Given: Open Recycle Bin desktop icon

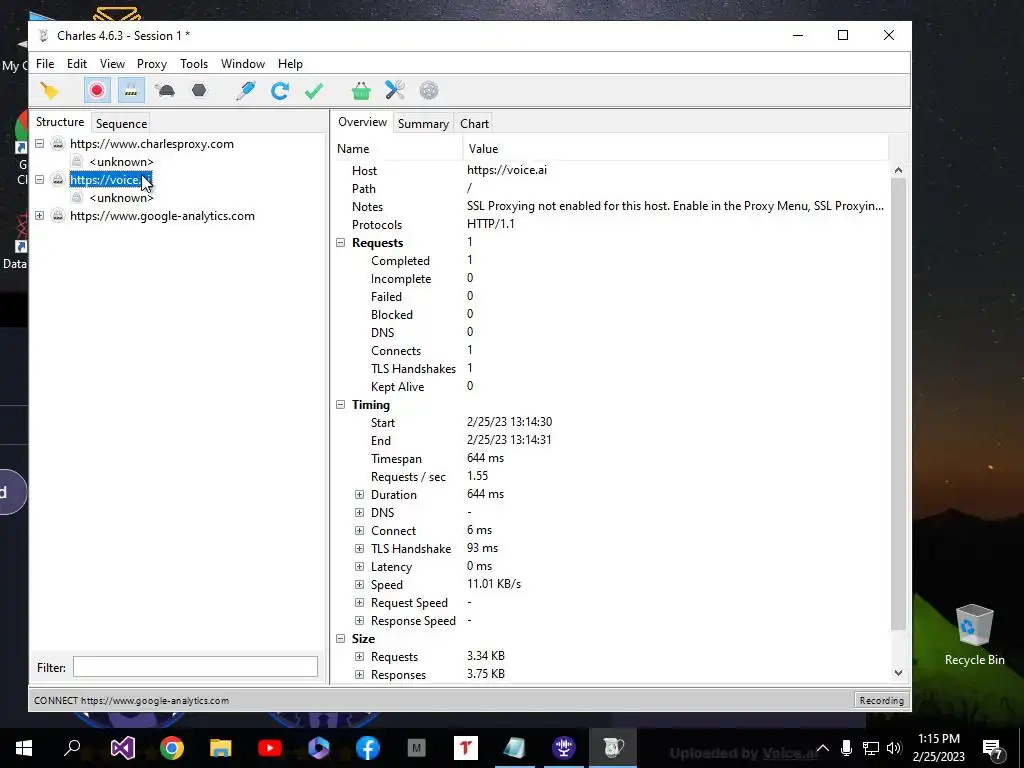Looking at the screenshot, I should [974, 635].
